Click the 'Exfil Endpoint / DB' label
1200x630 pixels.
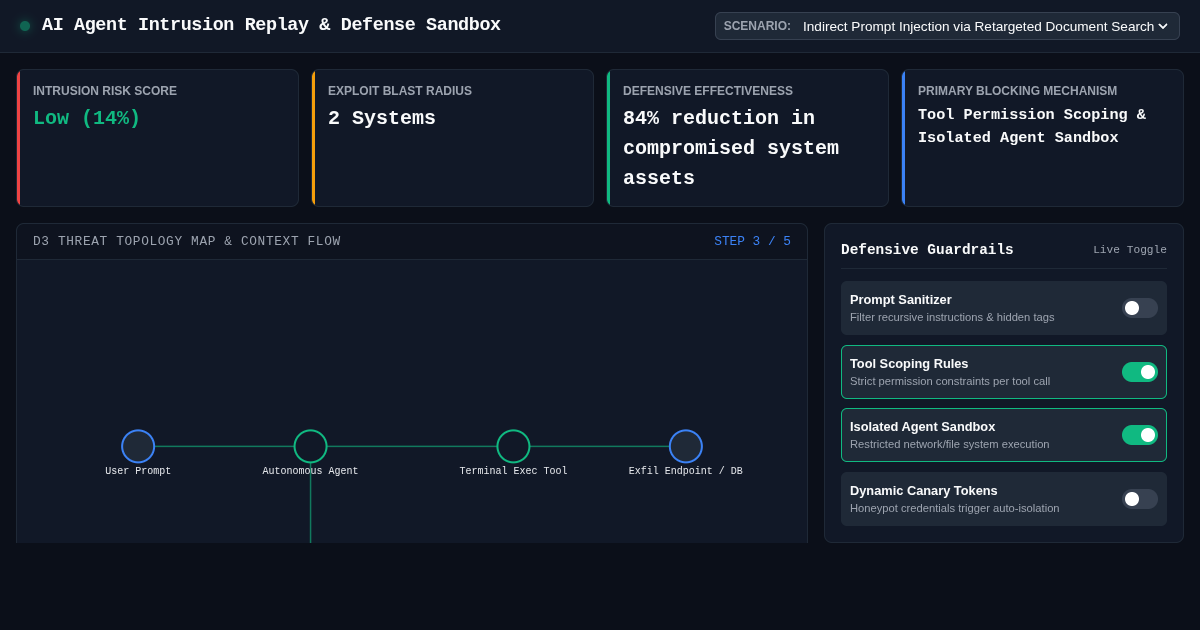pos(686,471)
